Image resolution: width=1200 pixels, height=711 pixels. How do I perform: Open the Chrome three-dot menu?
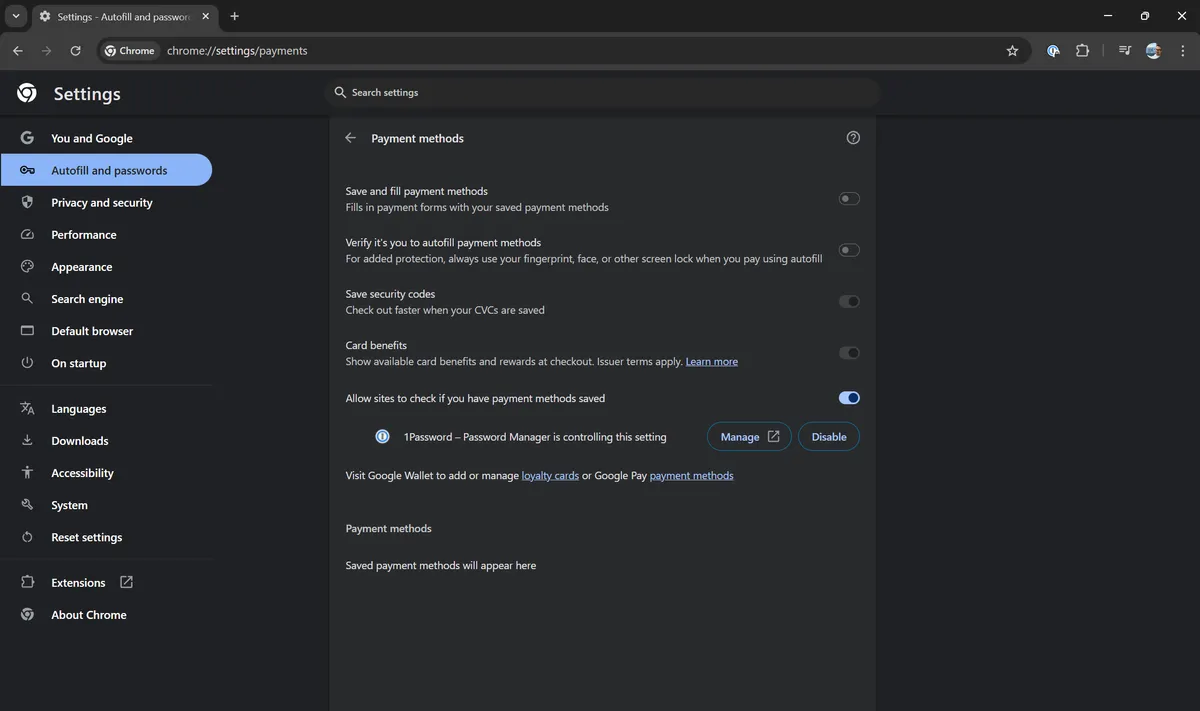click(x=1181, y=51)
